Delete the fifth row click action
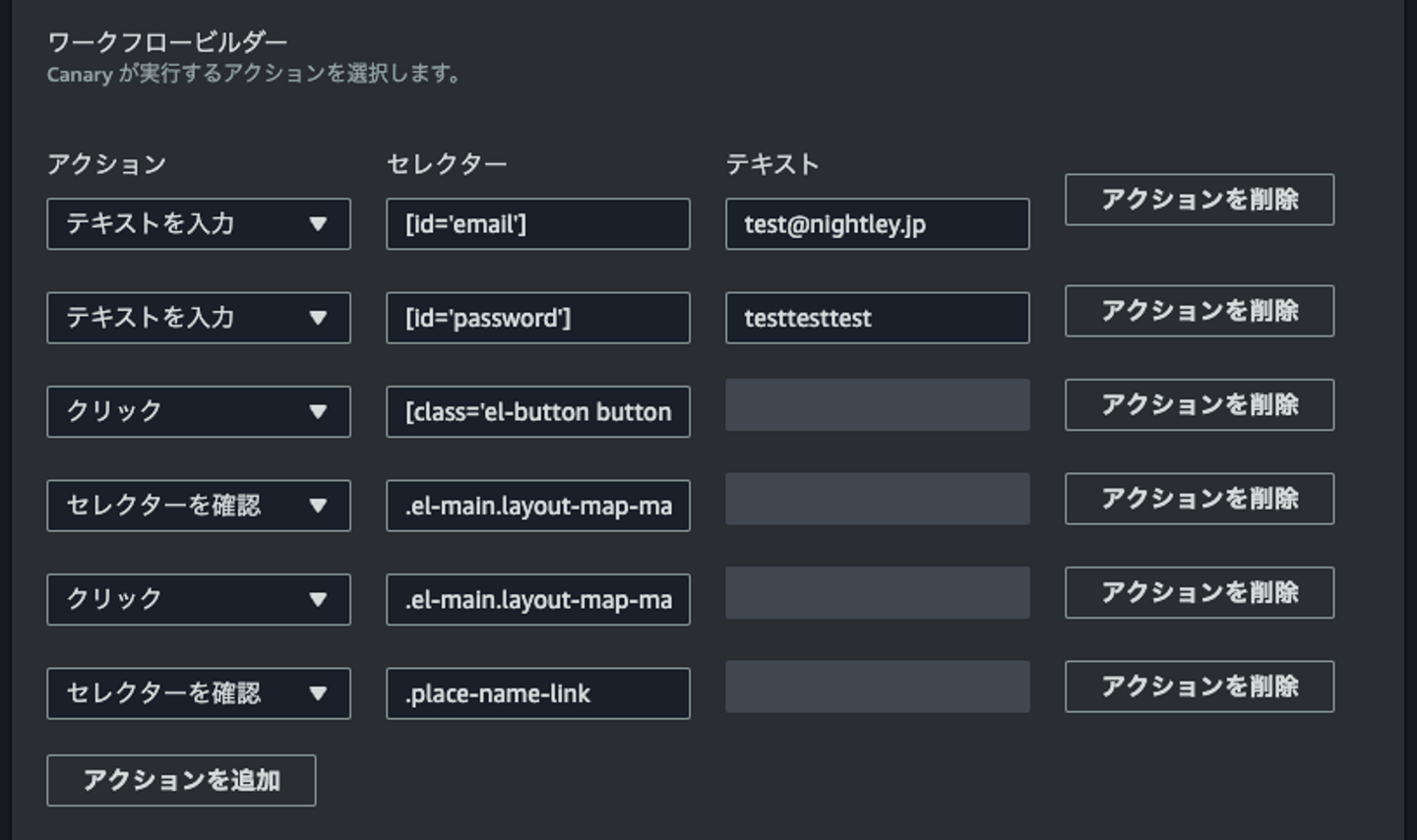This screenshot has height=840, width=1417. point(1199,592)
